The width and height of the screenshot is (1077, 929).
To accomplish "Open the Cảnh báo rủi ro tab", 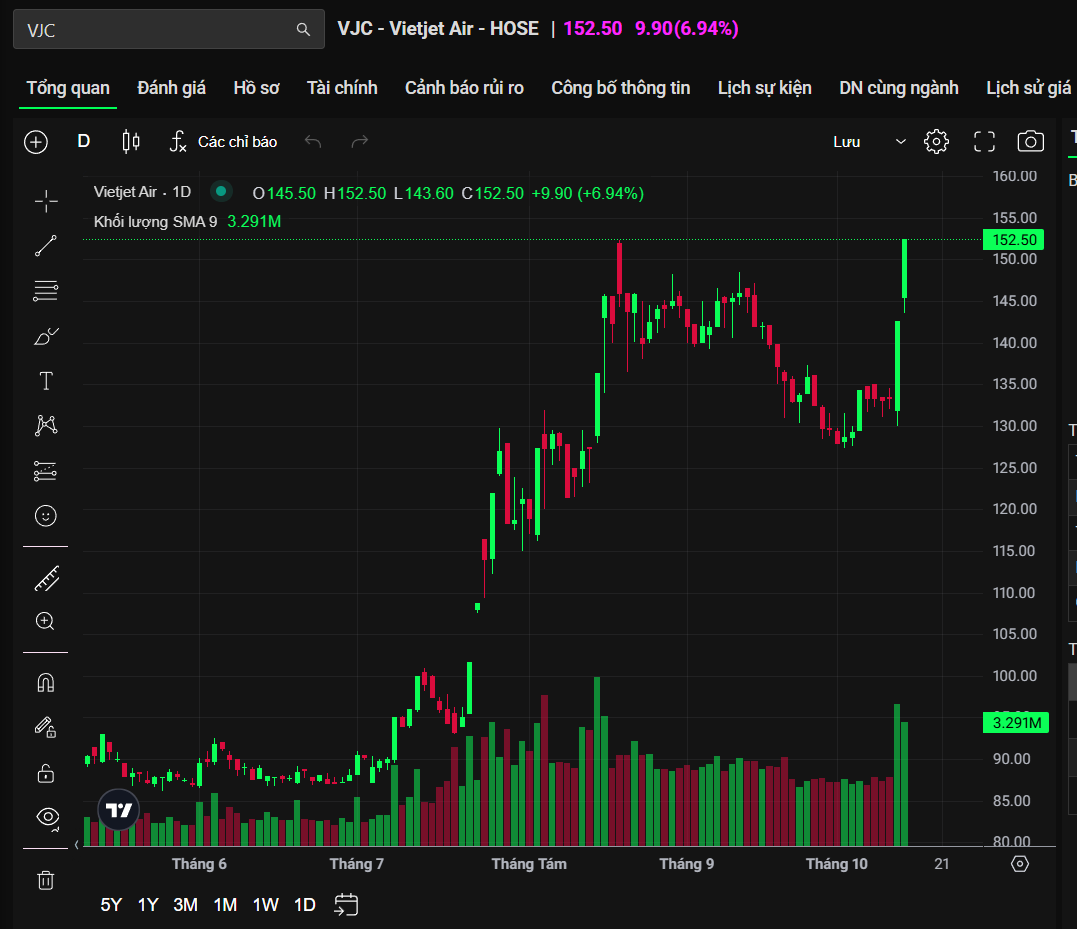I will (x=464, y=88).
